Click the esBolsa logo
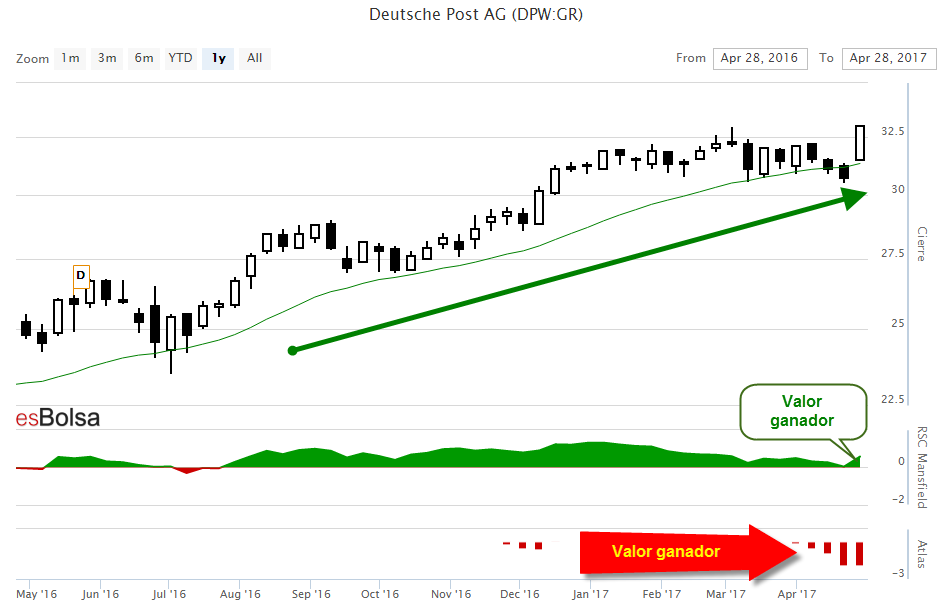944x612 pixels. click(x=58, y=418)
